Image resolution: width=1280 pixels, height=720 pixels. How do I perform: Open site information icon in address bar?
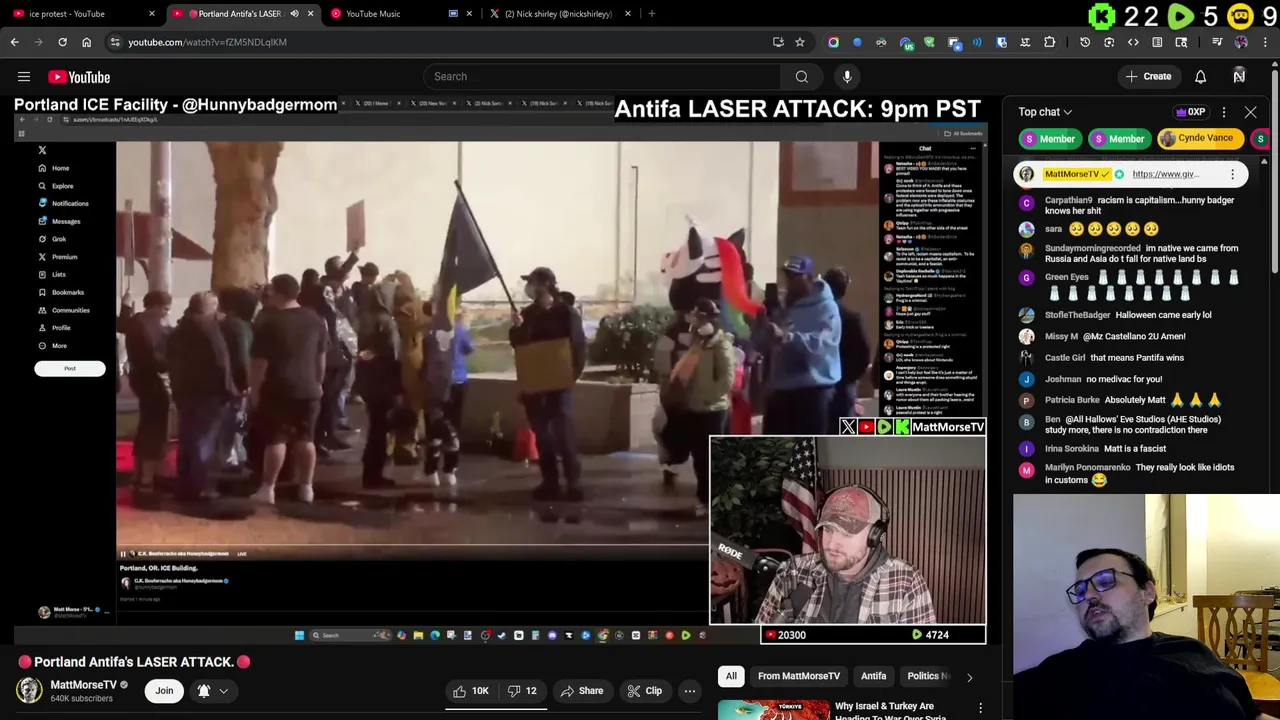point(115,42)
